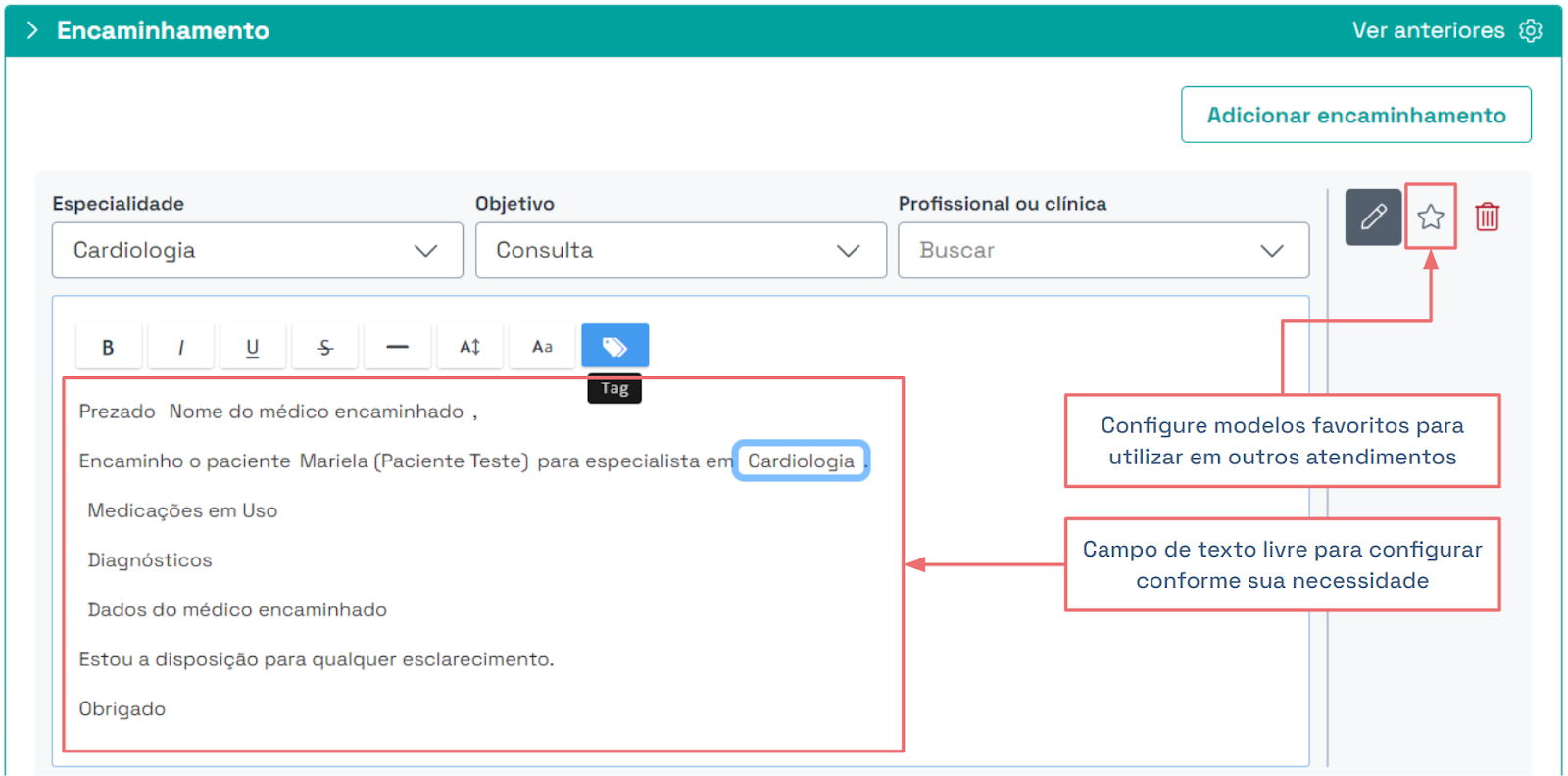The image size is (1568, 776).
Task: Open settings gear in Encaminhamento header
Action: (x=1530, y=30)
